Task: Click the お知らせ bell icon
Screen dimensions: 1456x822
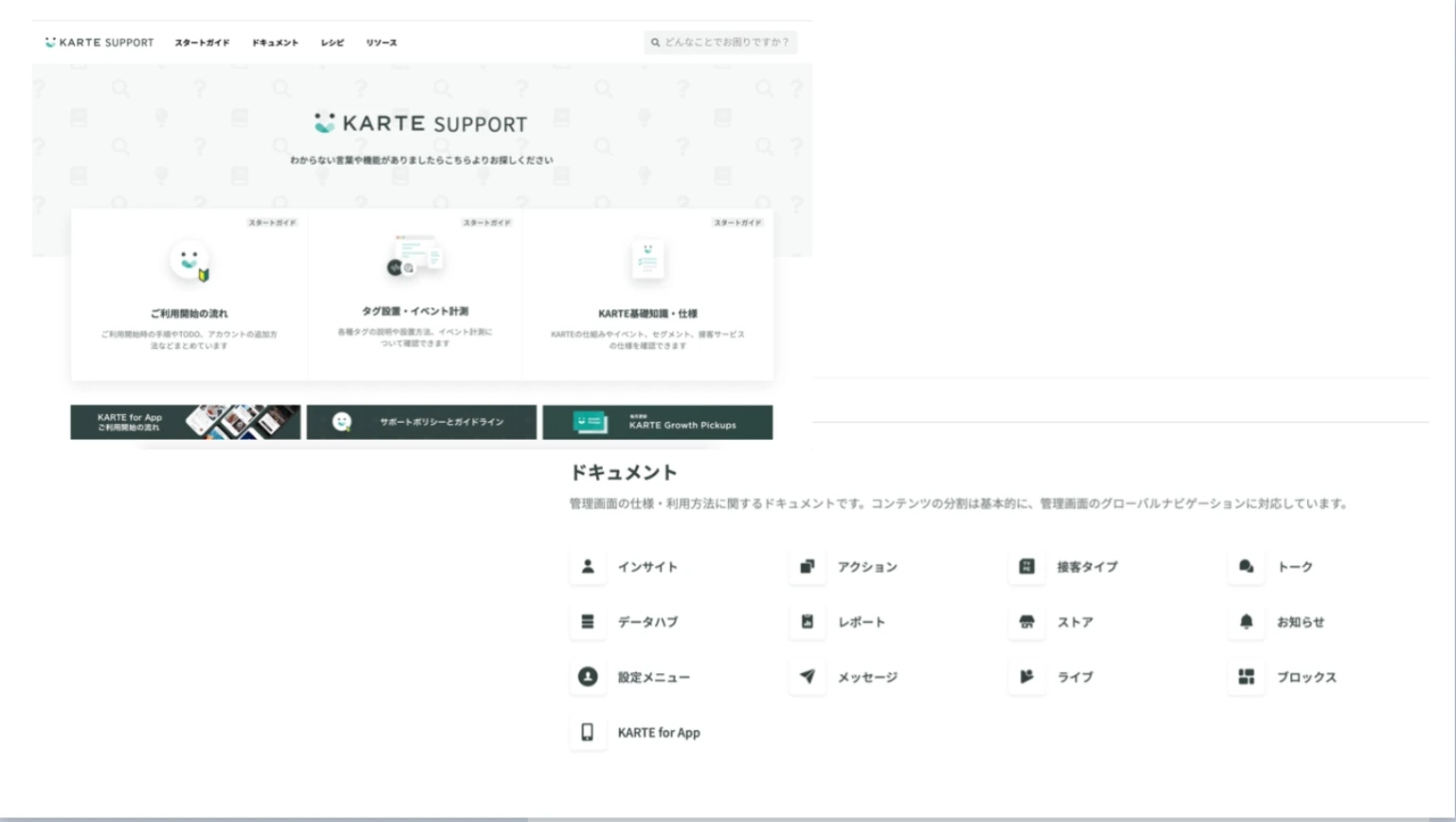Action: 1246,622
